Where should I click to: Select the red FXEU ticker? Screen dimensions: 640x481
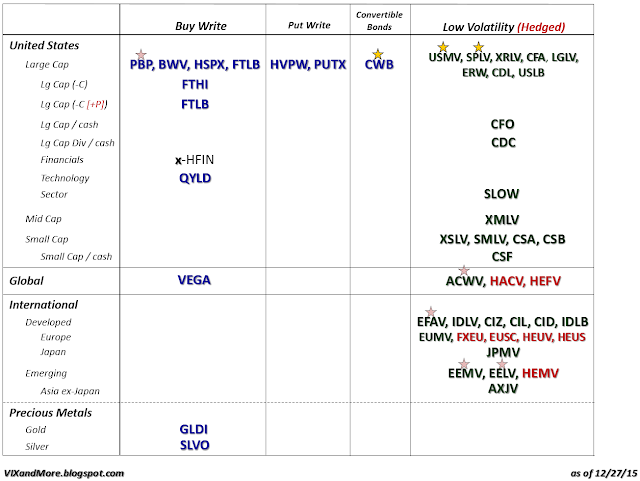point(471,337)
